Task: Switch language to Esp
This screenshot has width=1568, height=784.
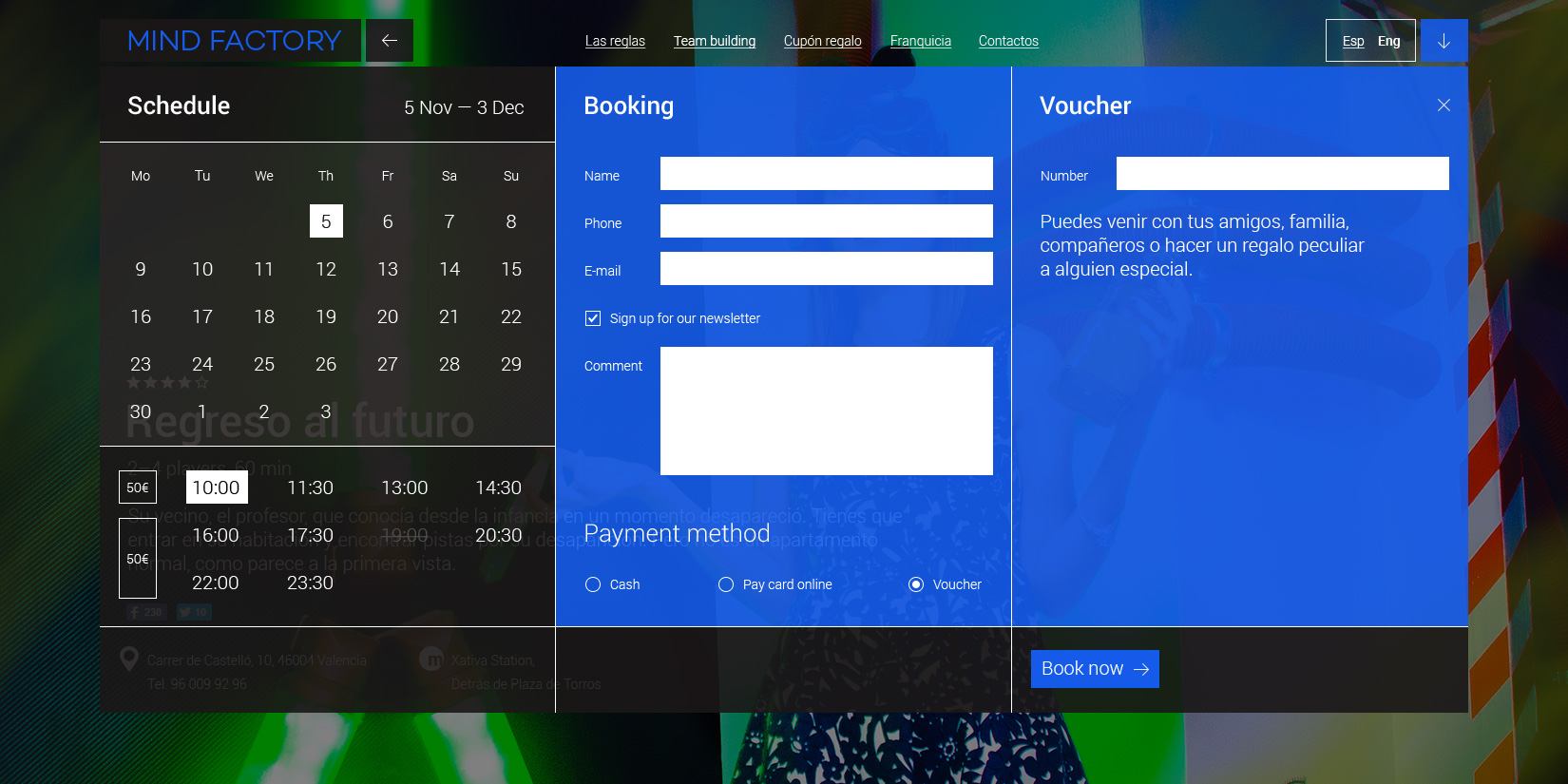Action: [1353, 41]
